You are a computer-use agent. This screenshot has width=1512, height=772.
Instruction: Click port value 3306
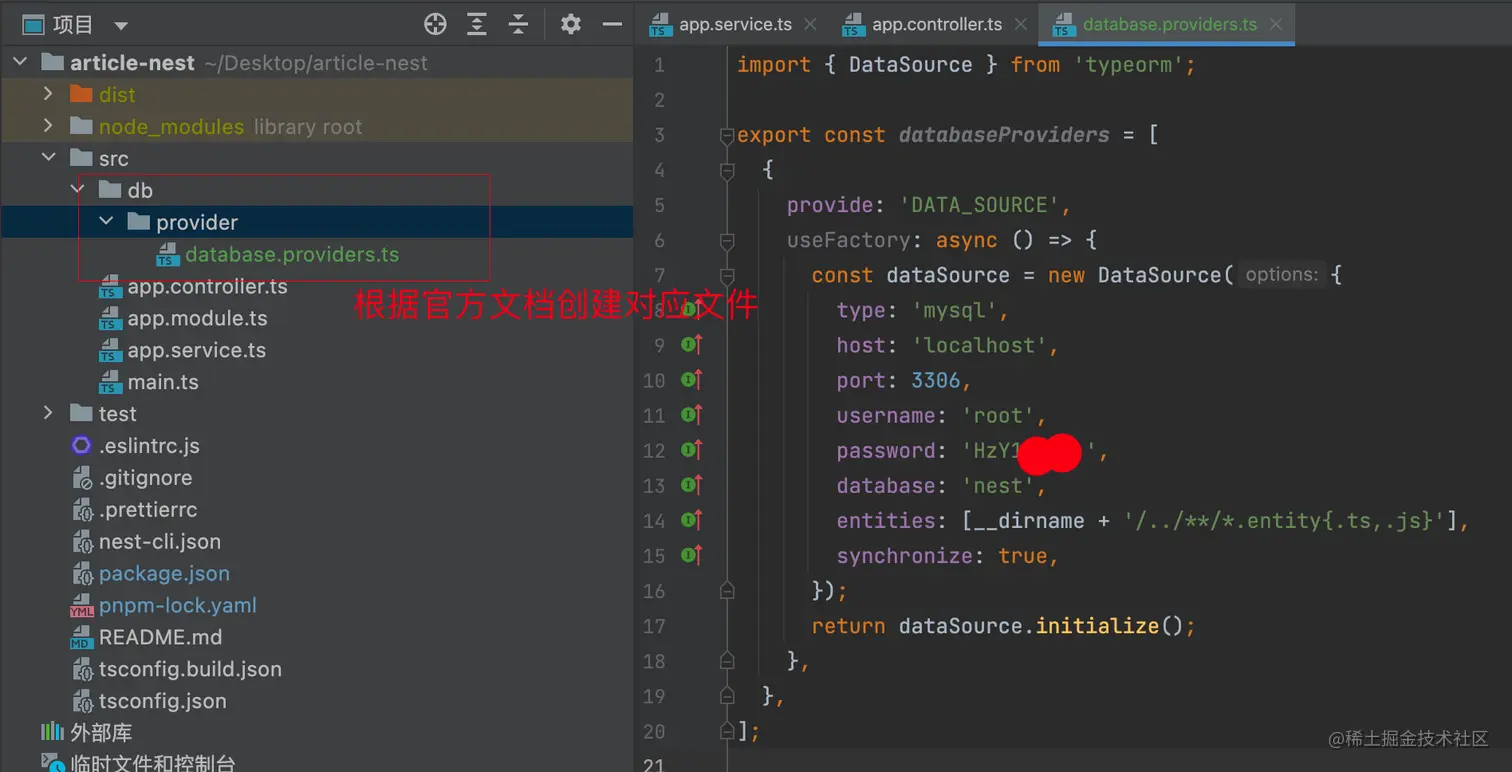[x=935, y=380]
